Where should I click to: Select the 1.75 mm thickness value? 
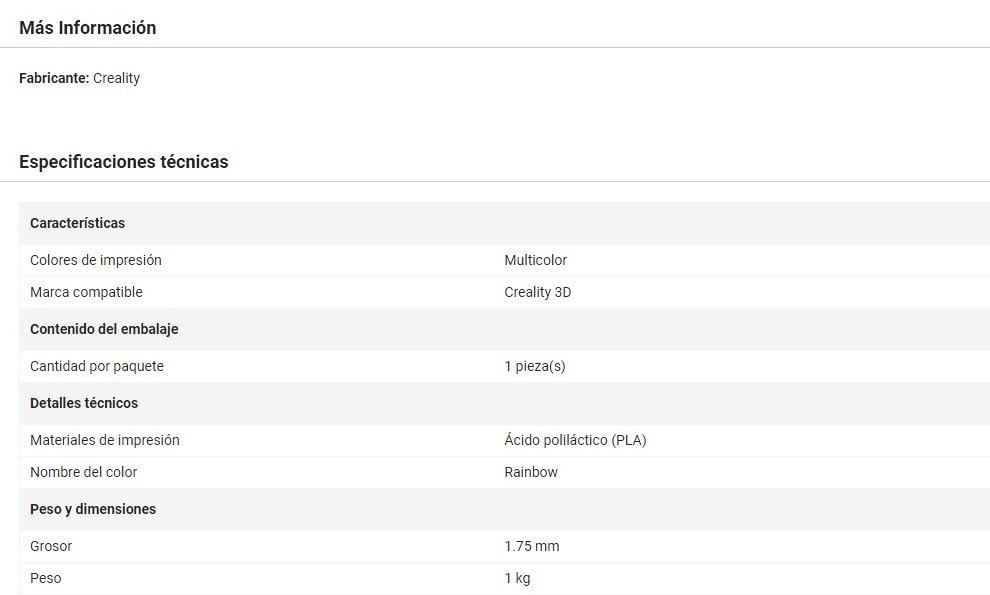[531, 546]
